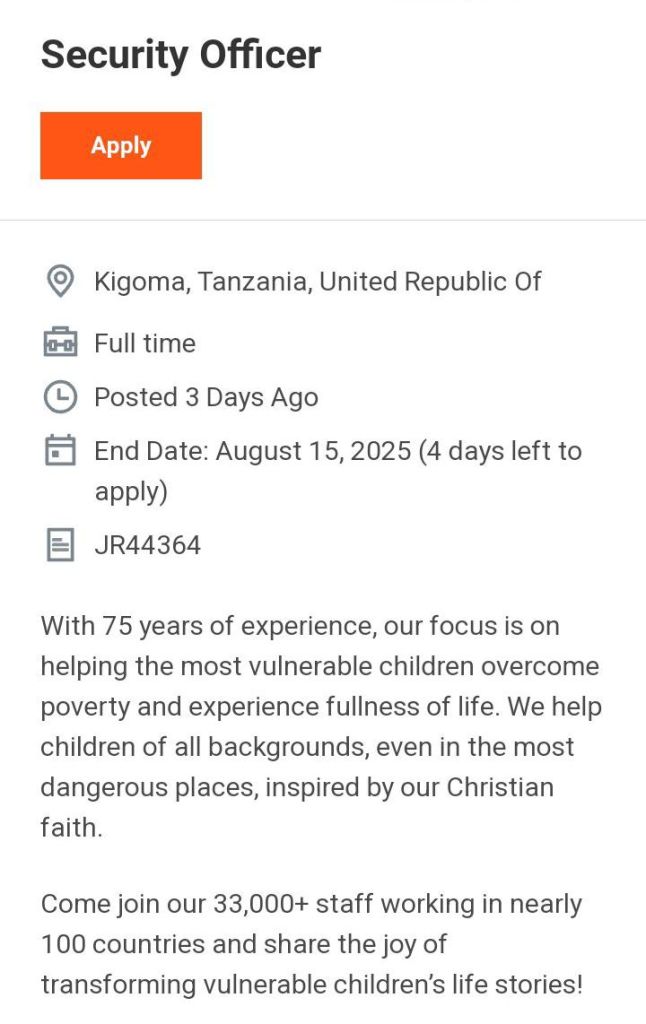The height and width of the screenshot is (1024, 646).
Task: Click the Posted 3 Days Ago text
Action: click(x=206, y=397)
